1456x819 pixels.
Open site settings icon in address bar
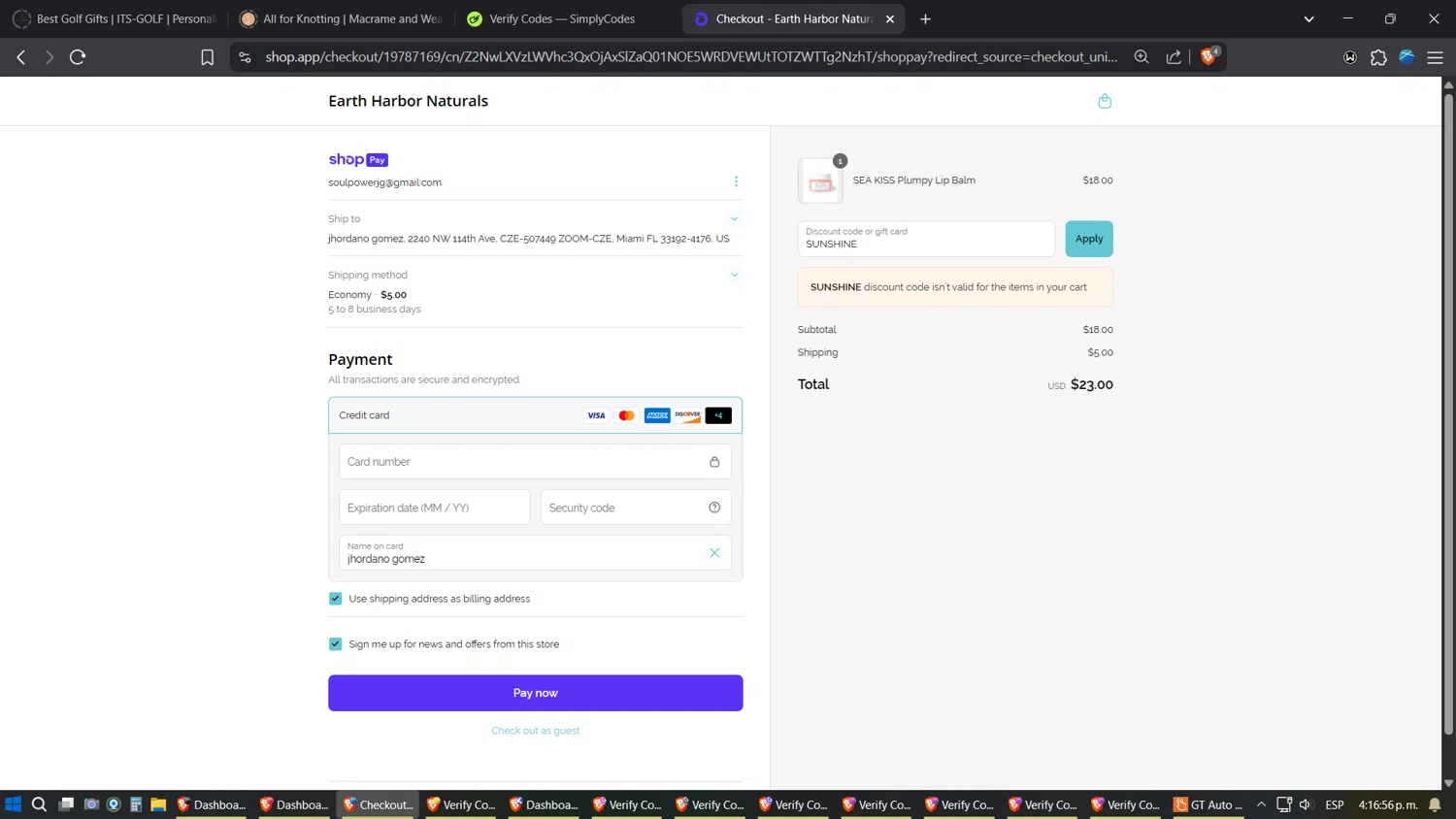coord(245,57)
